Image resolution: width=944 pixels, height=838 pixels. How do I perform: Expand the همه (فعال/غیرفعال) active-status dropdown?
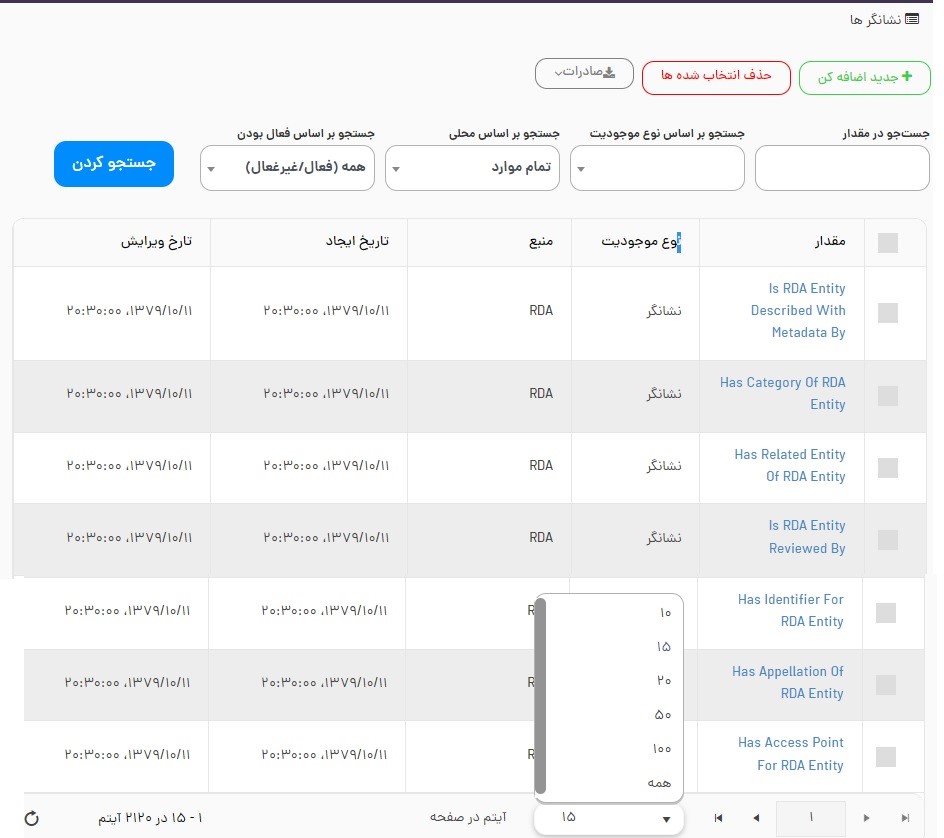[288, 168]
